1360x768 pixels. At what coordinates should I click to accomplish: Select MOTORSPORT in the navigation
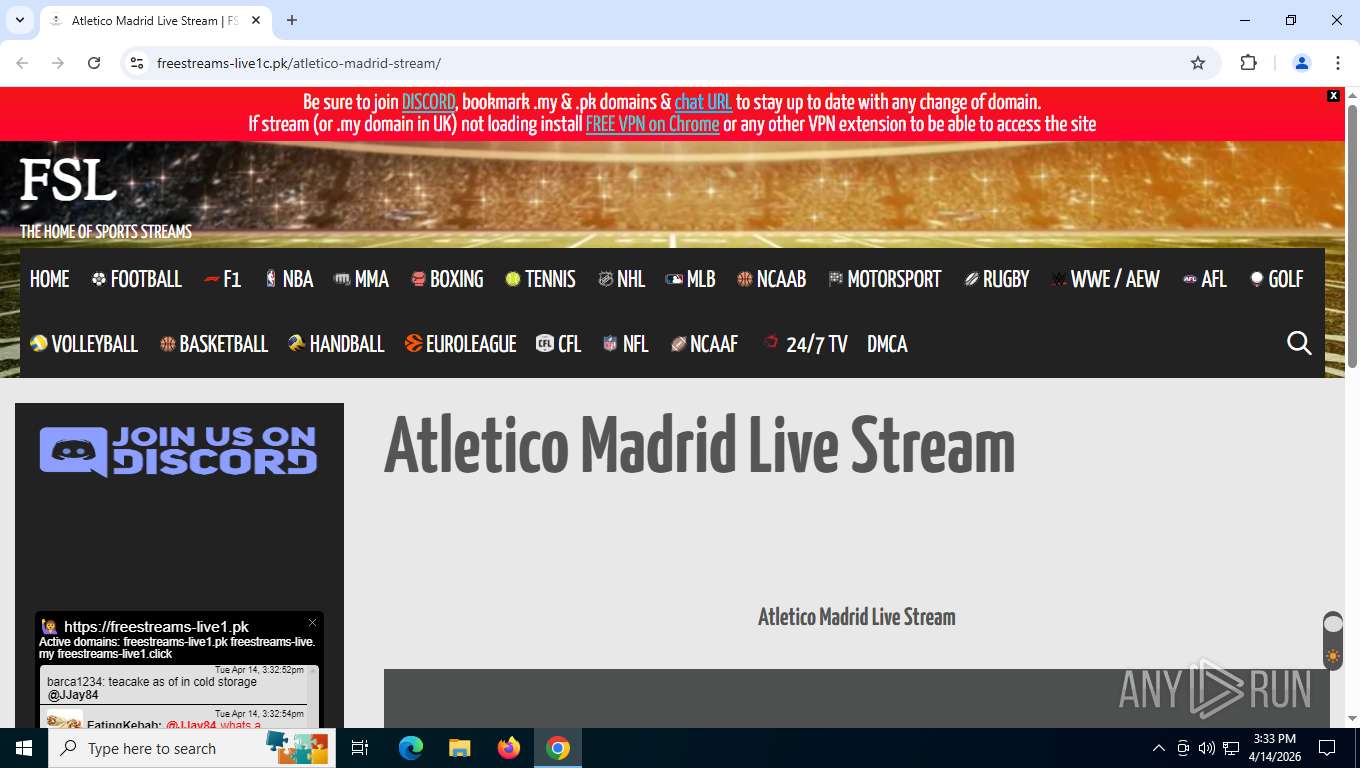pyautogui.click(x=885, y=280)
